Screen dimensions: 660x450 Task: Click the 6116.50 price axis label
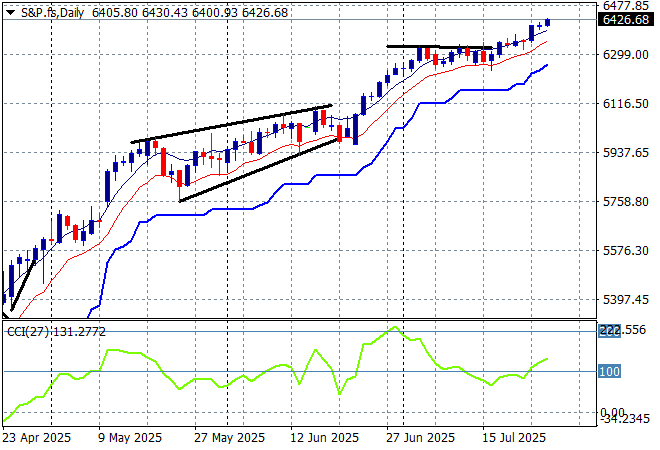point(627,103)
